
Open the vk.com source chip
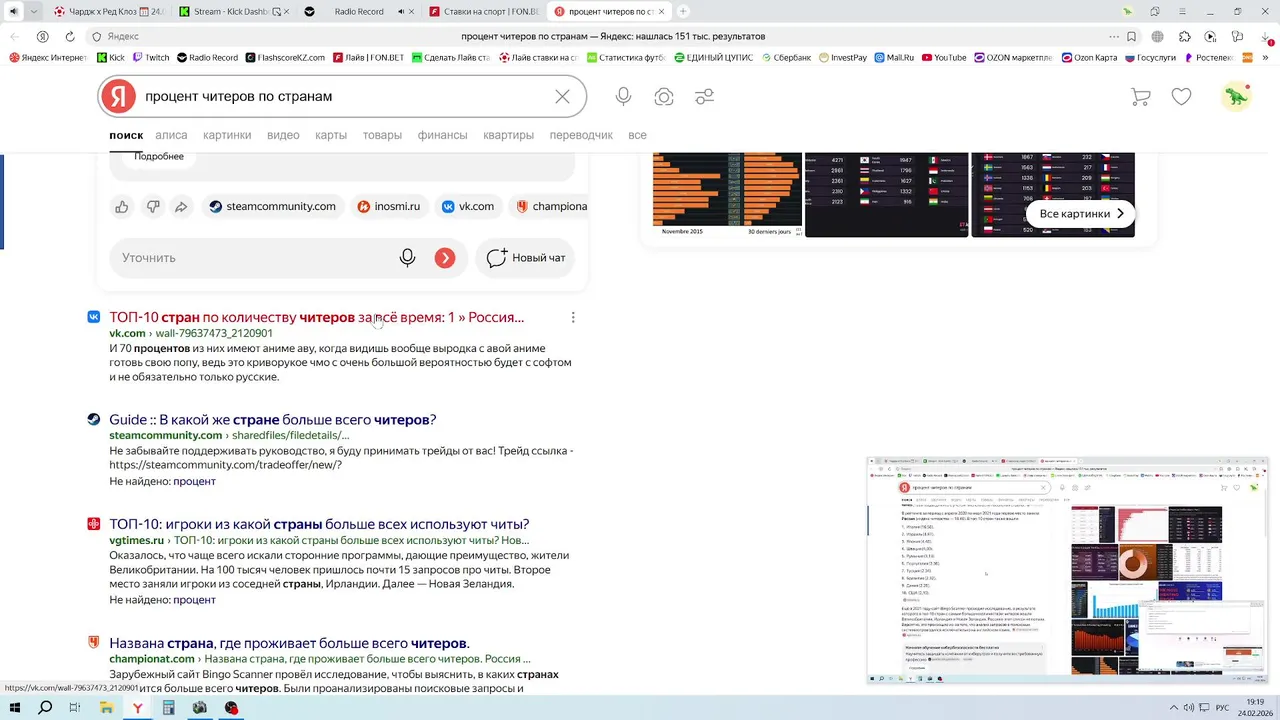click(468, 207)
